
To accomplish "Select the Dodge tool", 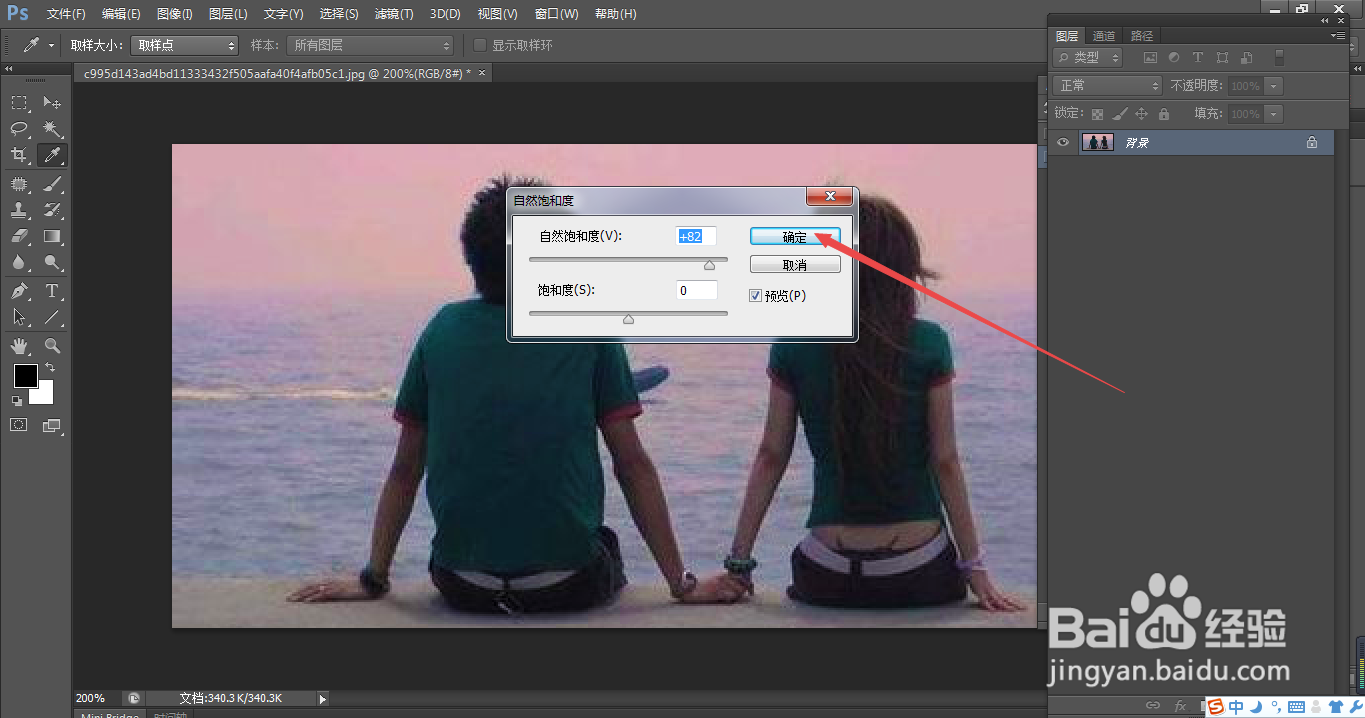I will pos(52,262).
